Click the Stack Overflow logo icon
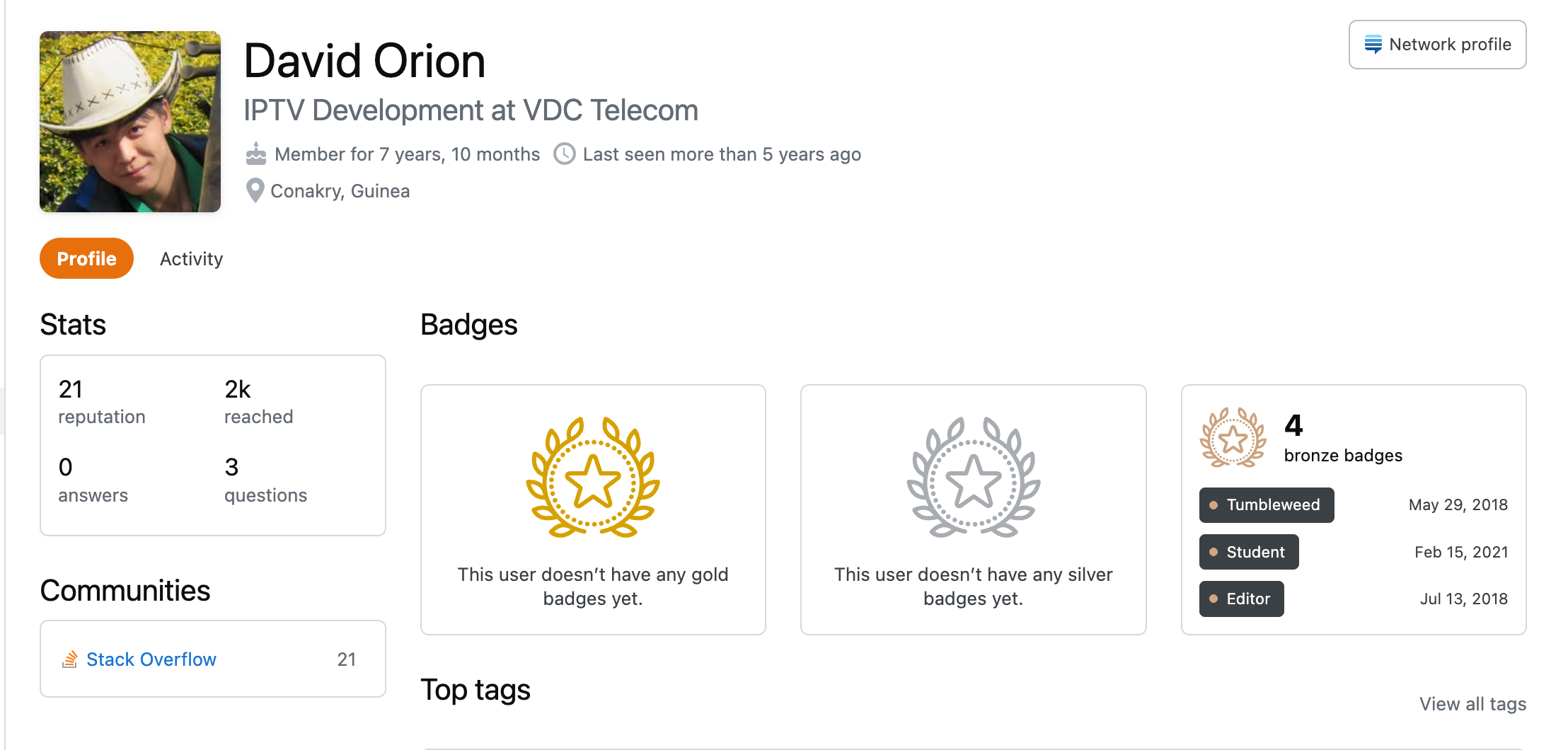Viewport: 1568px width, 750px height. 69,659
